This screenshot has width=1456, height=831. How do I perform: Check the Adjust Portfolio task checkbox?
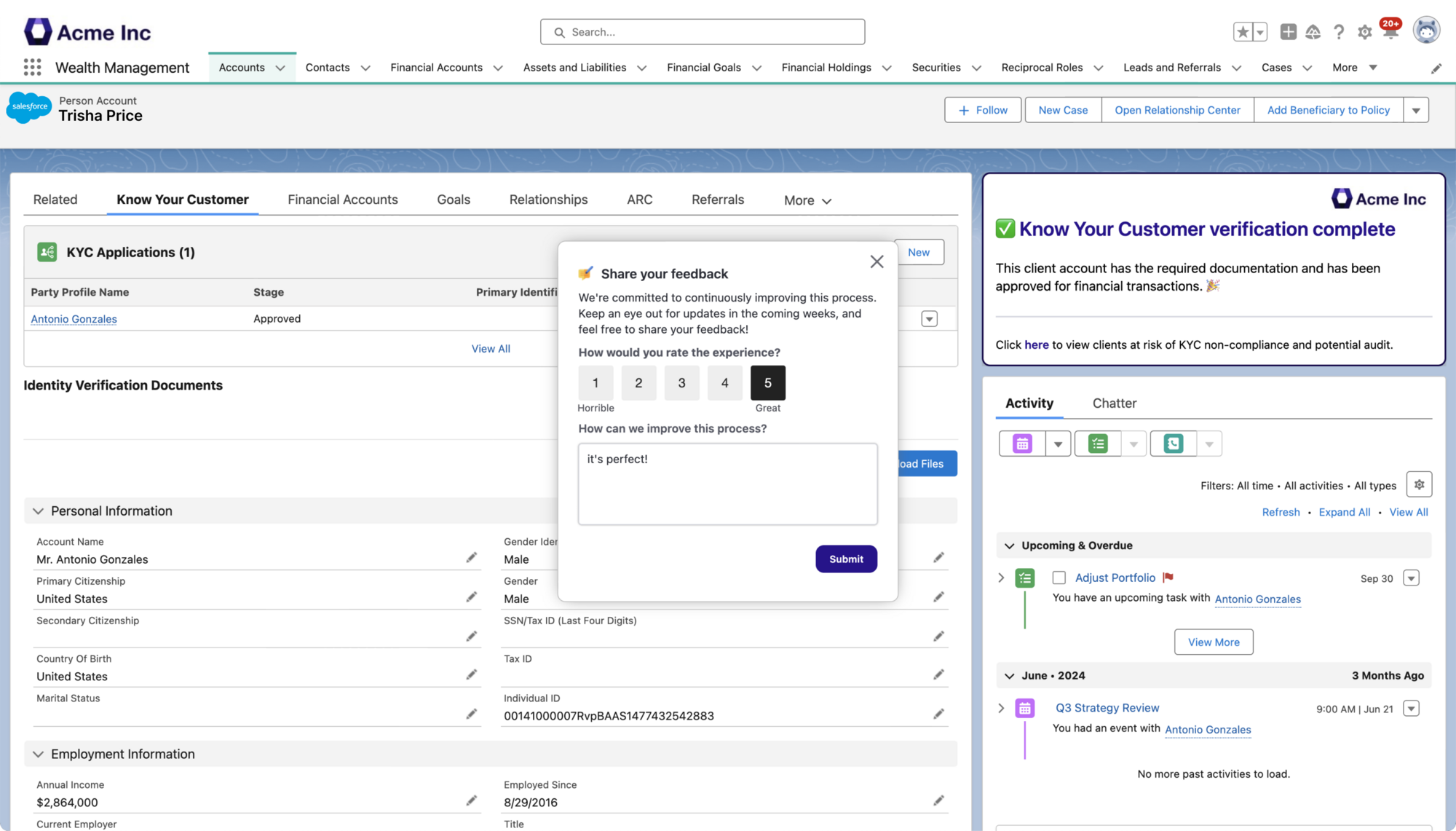(x=1059, y=578)
